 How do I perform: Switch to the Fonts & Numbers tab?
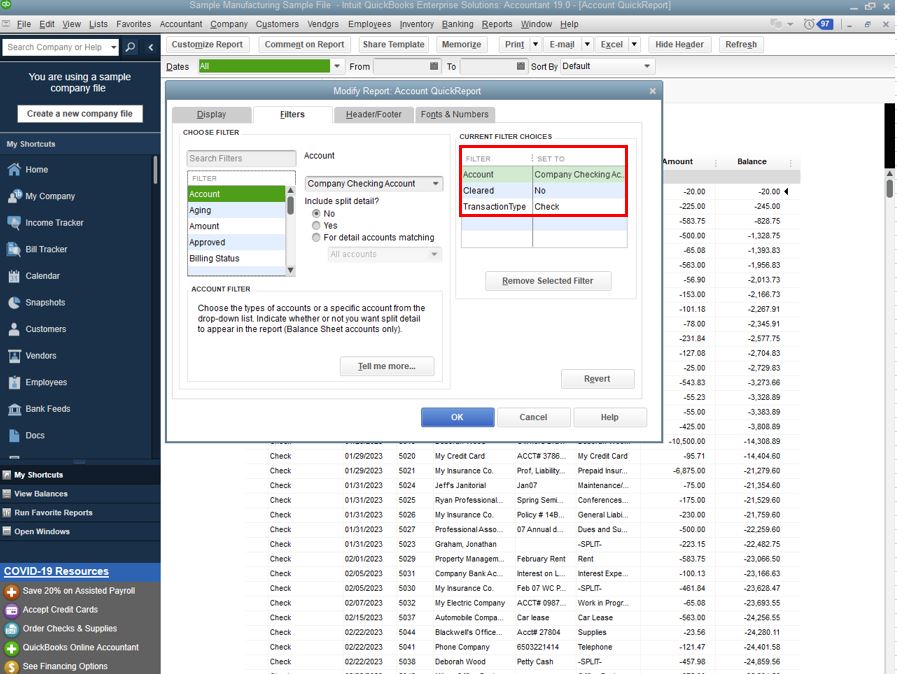455,114
